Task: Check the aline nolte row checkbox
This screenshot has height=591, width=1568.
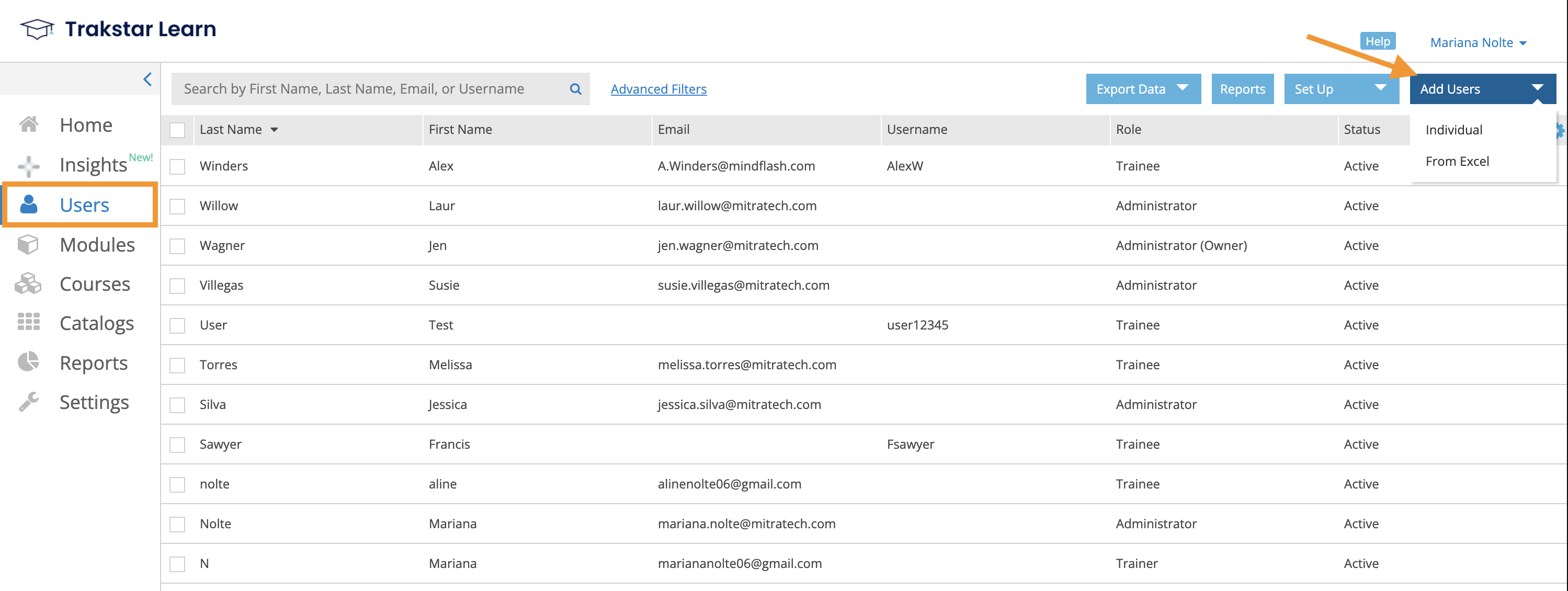Action: pos(177,484)
